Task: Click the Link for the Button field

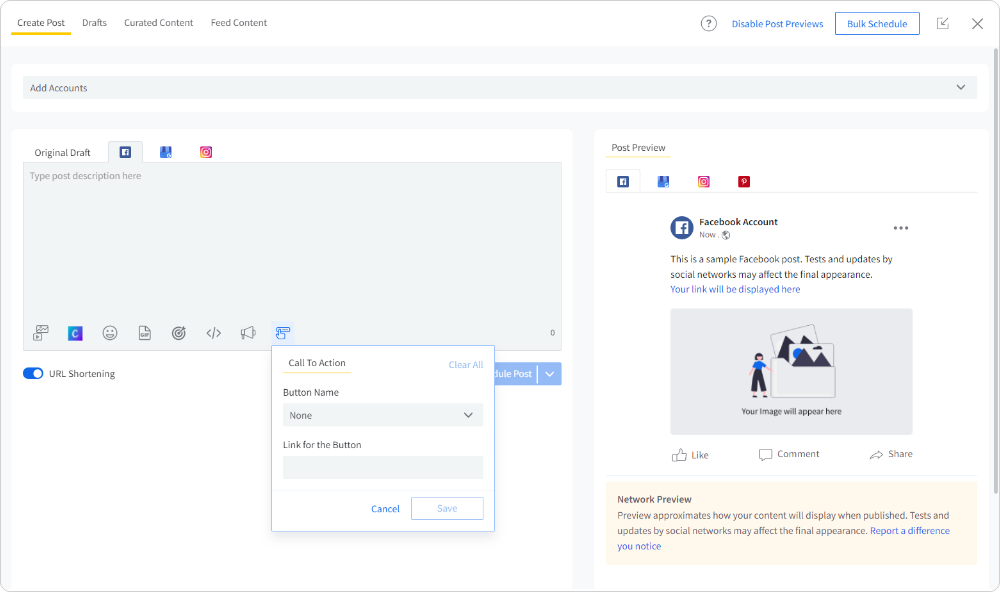Action: 383,467
